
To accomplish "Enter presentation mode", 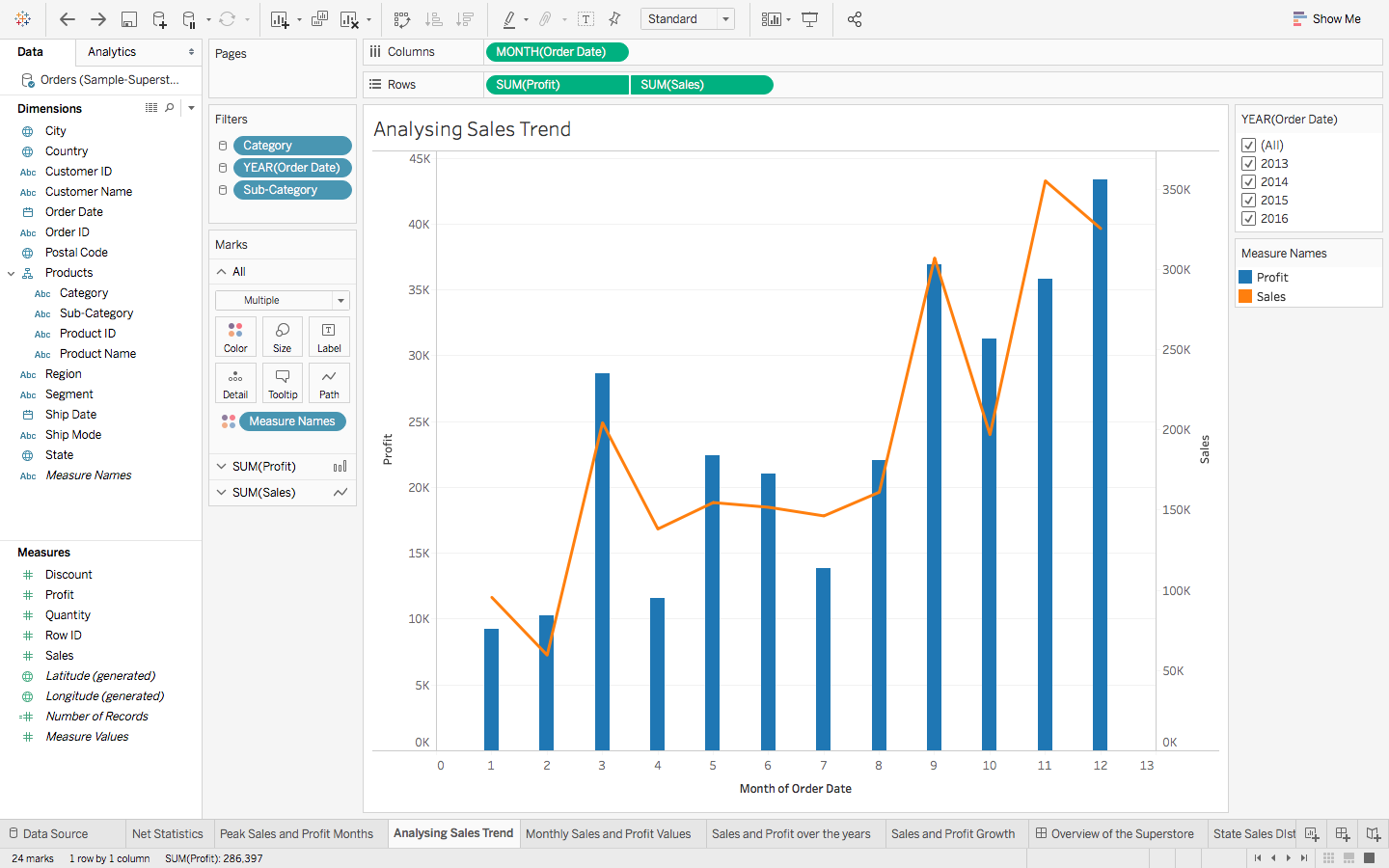I will (x=811, y=18).
